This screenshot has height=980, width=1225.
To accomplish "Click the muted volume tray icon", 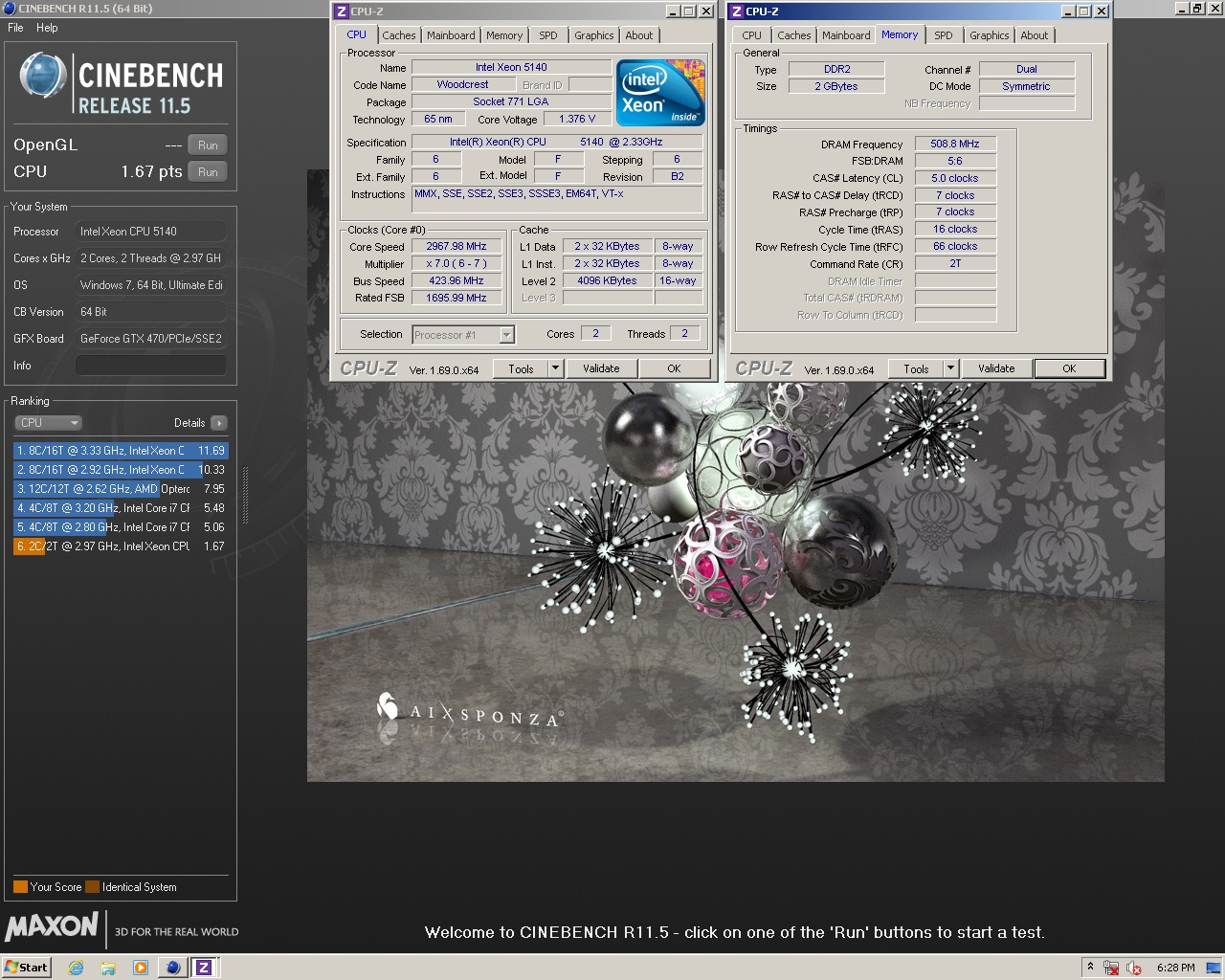I will click(x=1134, y=968).
